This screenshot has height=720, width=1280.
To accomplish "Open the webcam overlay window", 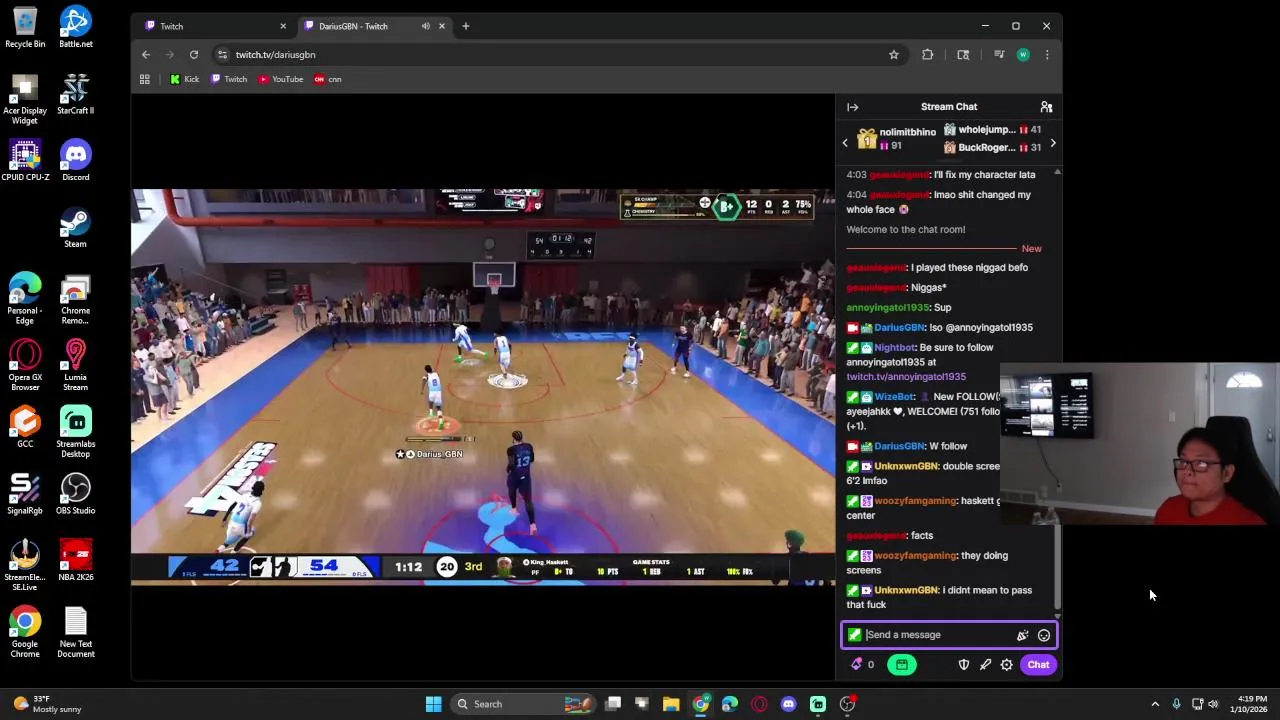I will (1139, 444).
